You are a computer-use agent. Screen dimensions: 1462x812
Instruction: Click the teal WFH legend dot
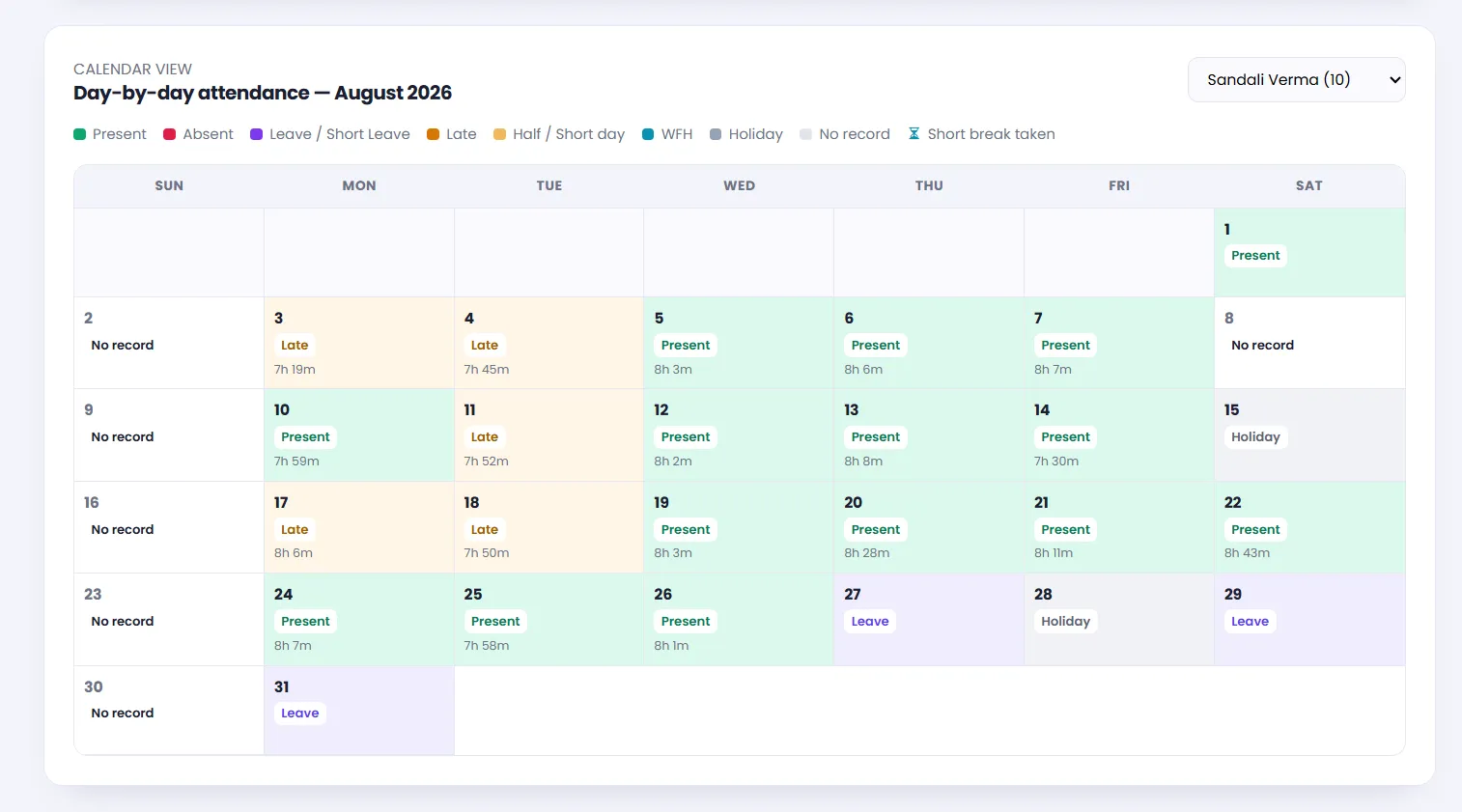[x=648, y=134]
